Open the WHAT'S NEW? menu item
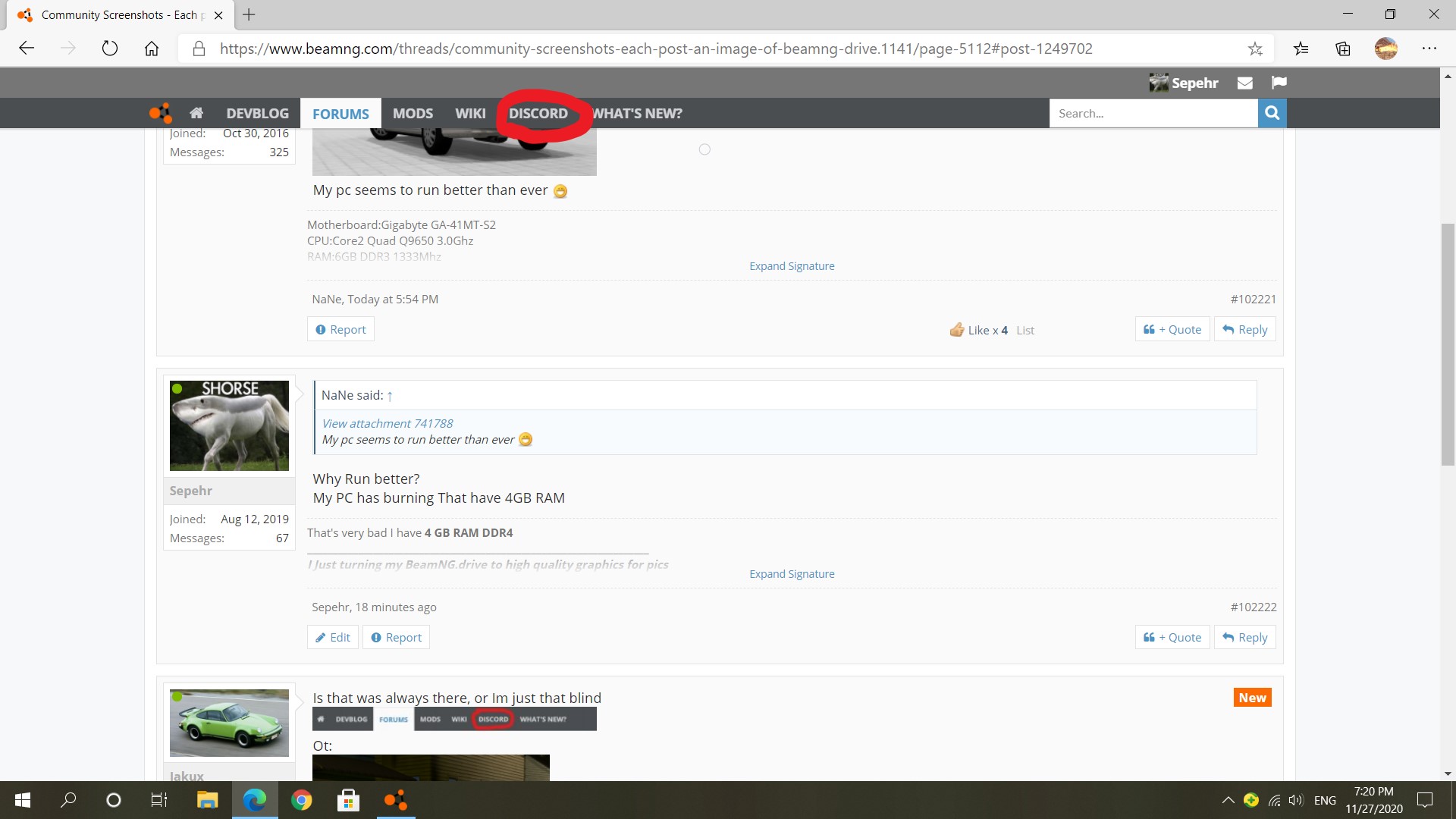The image size is (1456, 819). tap(636, 114)
